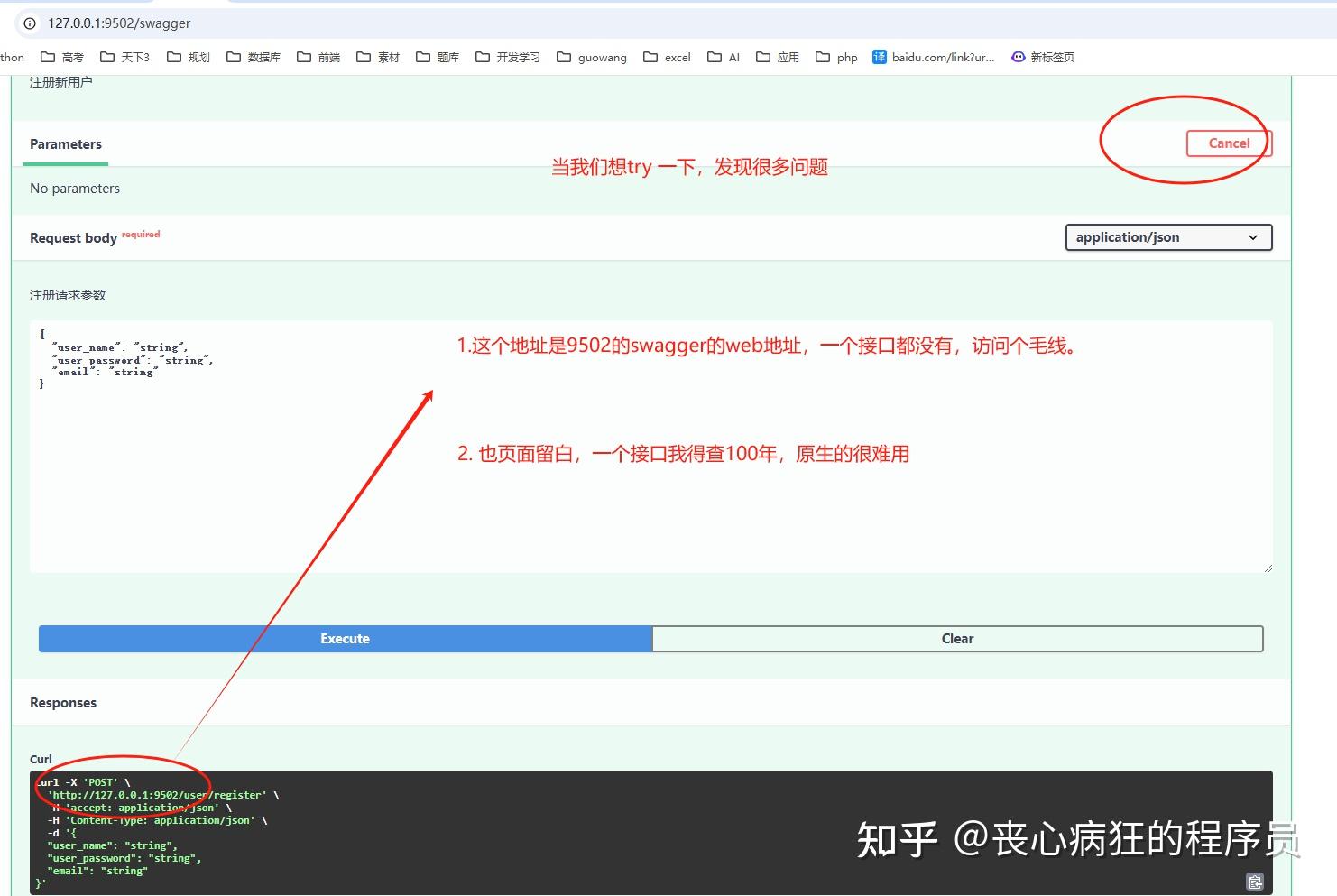The image size is (1337, 896).
Task: Click the address bar URL 127.0.0.1:9502/swagger
Action: (x=119, y=23)
